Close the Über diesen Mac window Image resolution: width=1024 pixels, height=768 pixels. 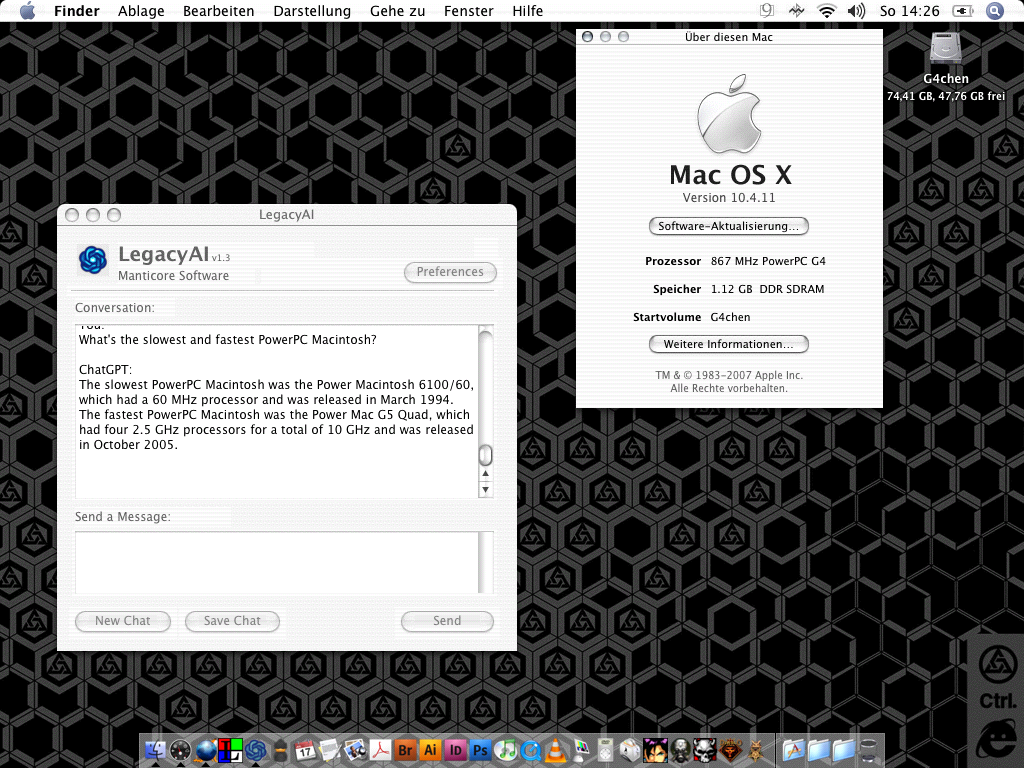pyautogui.click(x=587, y=37)
